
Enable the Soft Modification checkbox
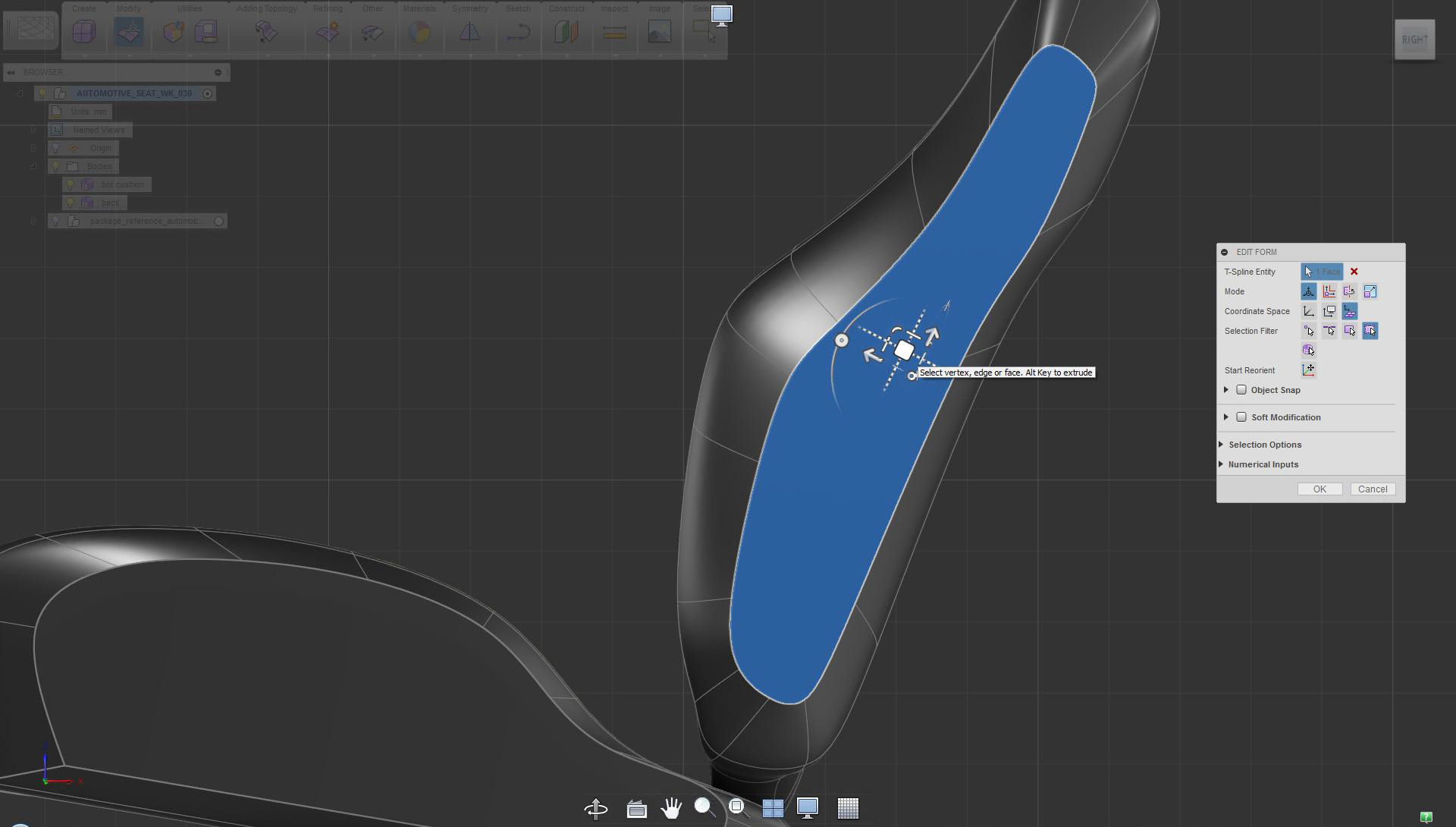point(1241,417)
